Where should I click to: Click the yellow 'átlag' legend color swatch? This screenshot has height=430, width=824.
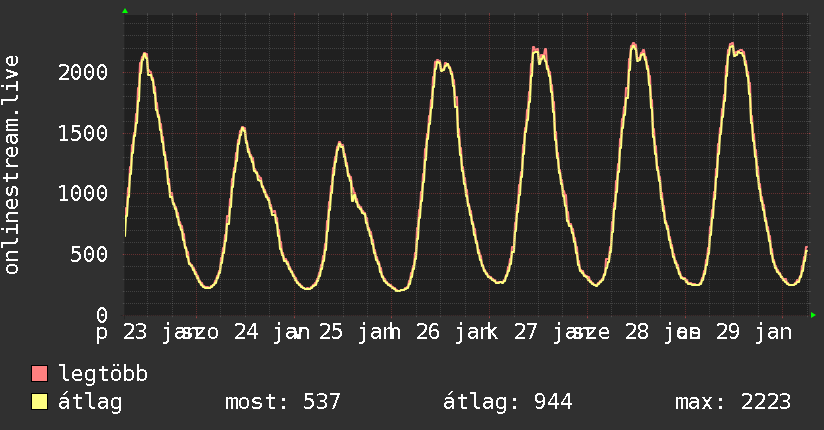click(39, 401)
